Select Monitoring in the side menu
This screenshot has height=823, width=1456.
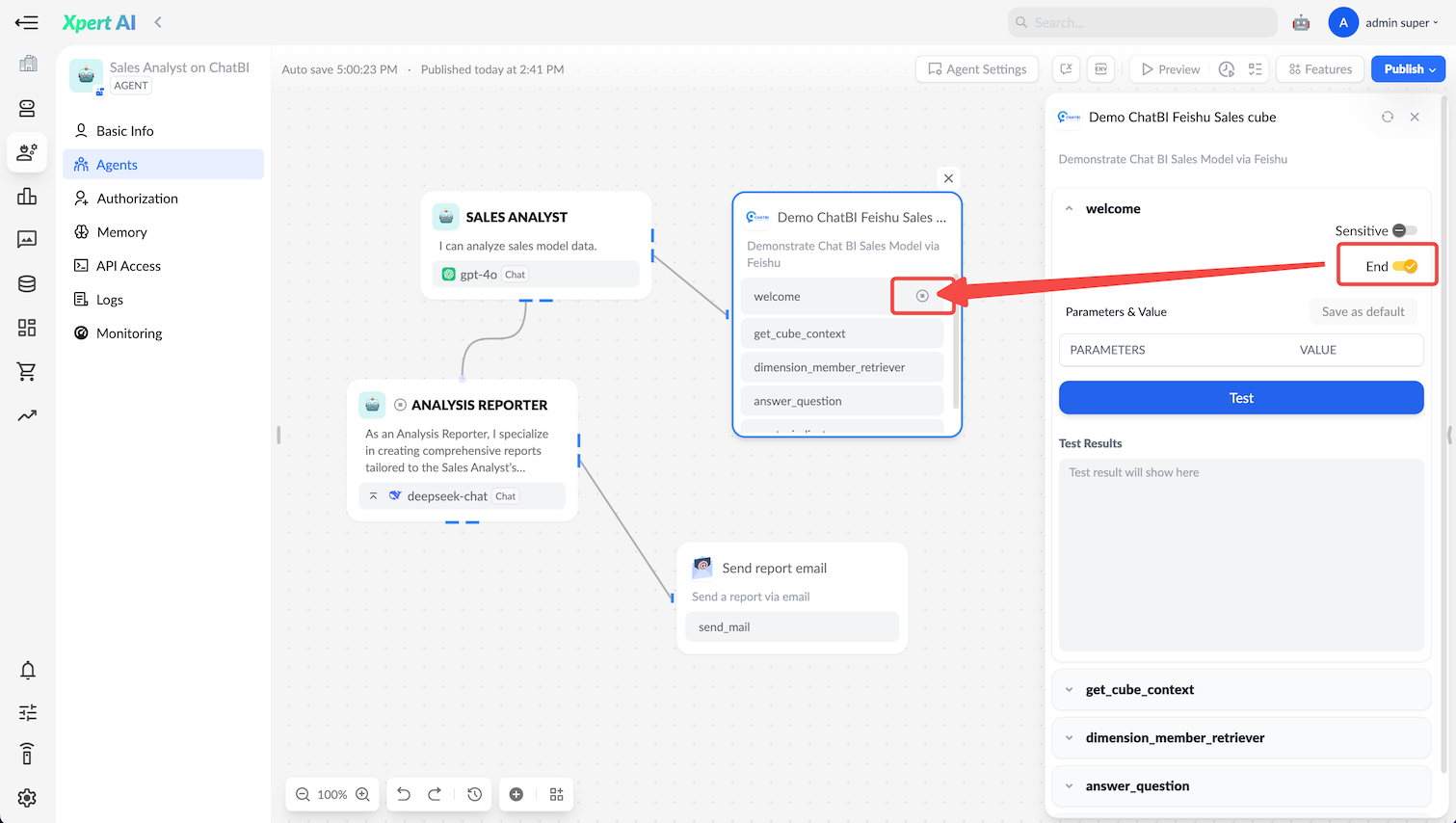(x=129, y=333)
